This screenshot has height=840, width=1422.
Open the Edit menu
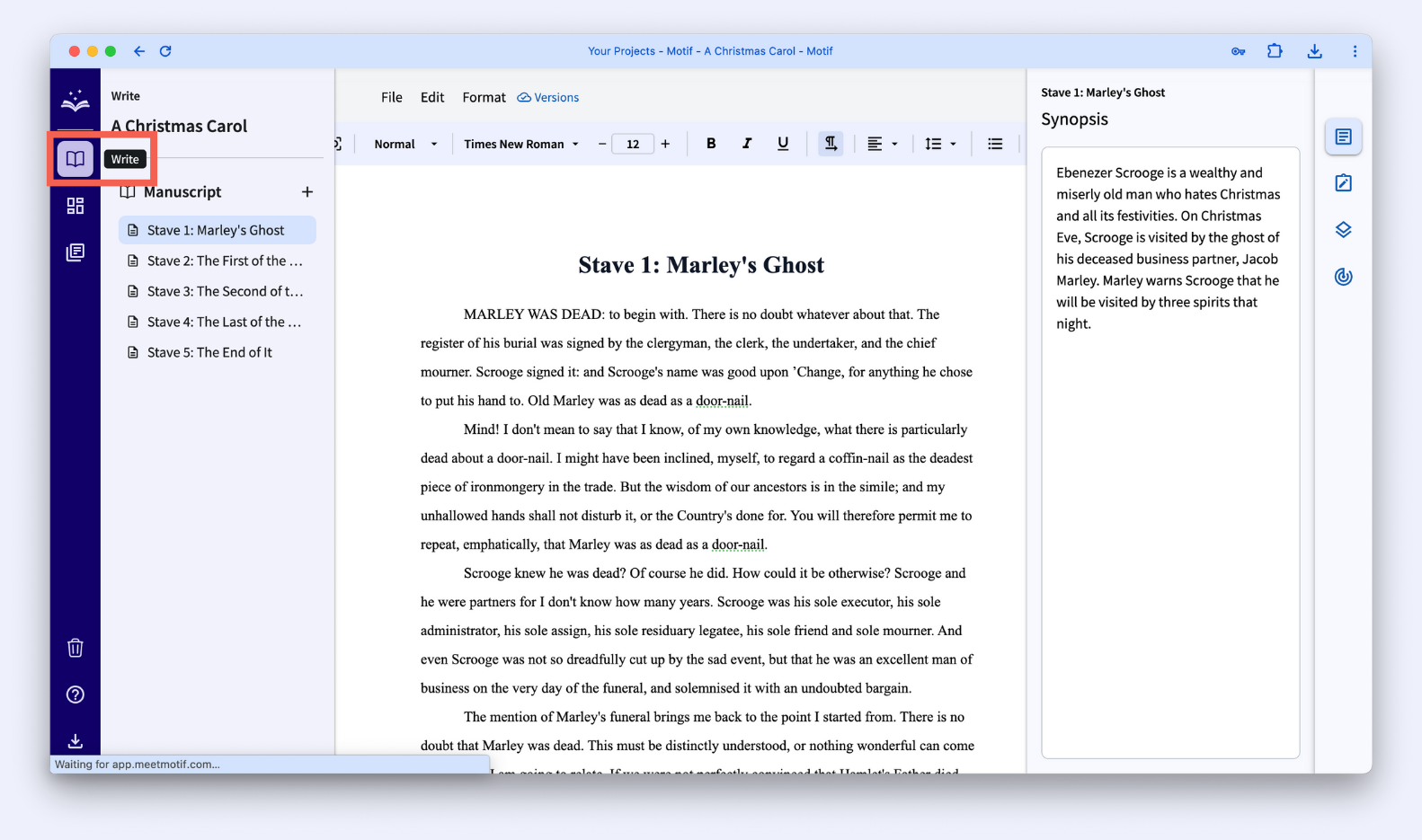[x=432, y=97]
